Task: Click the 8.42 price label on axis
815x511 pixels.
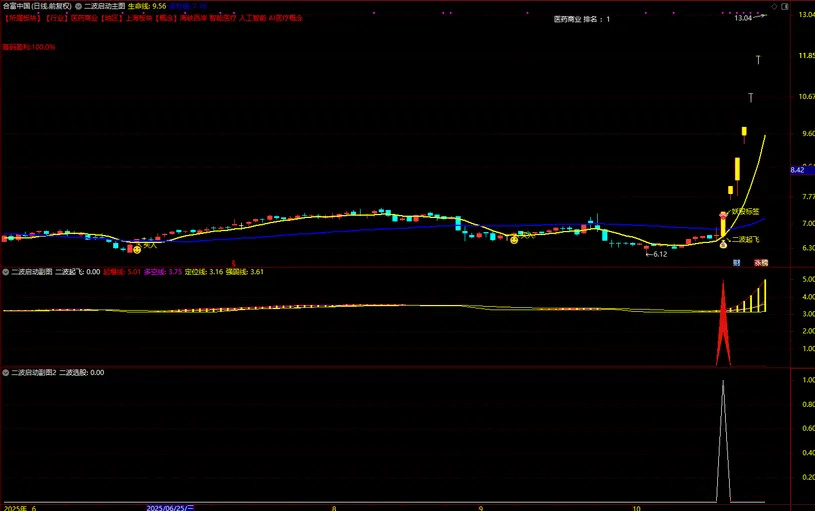Action: [798, 171]
